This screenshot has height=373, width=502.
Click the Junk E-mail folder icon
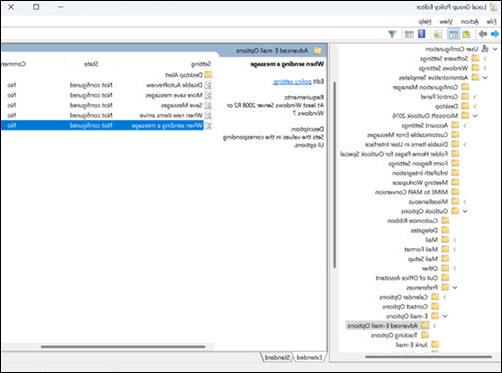pos(435,344)
